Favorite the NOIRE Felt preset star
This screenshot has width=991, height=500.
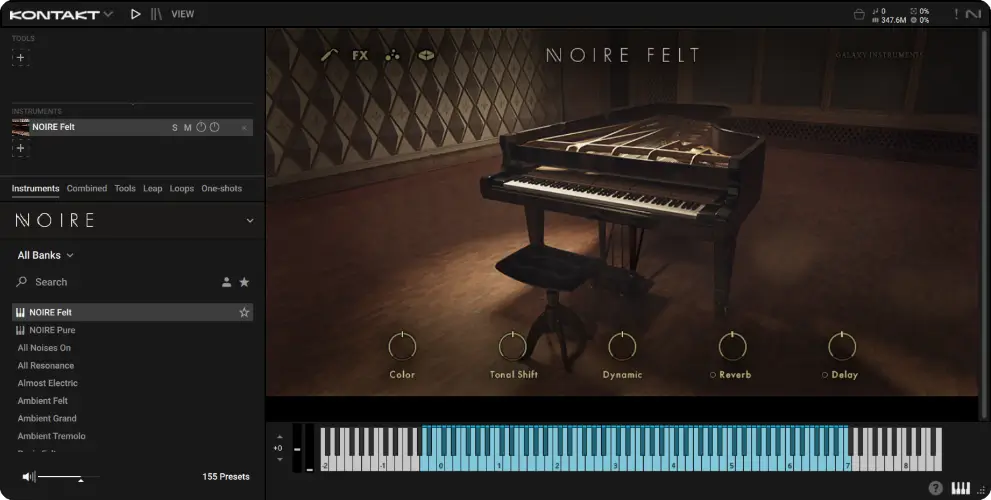[x=244, y=312]
